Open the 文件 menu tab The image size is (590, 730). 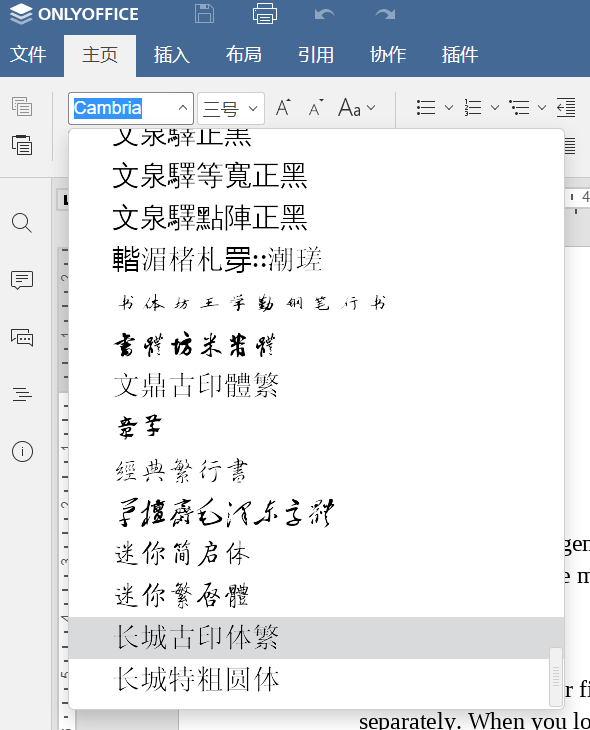(x=28, y=55)
